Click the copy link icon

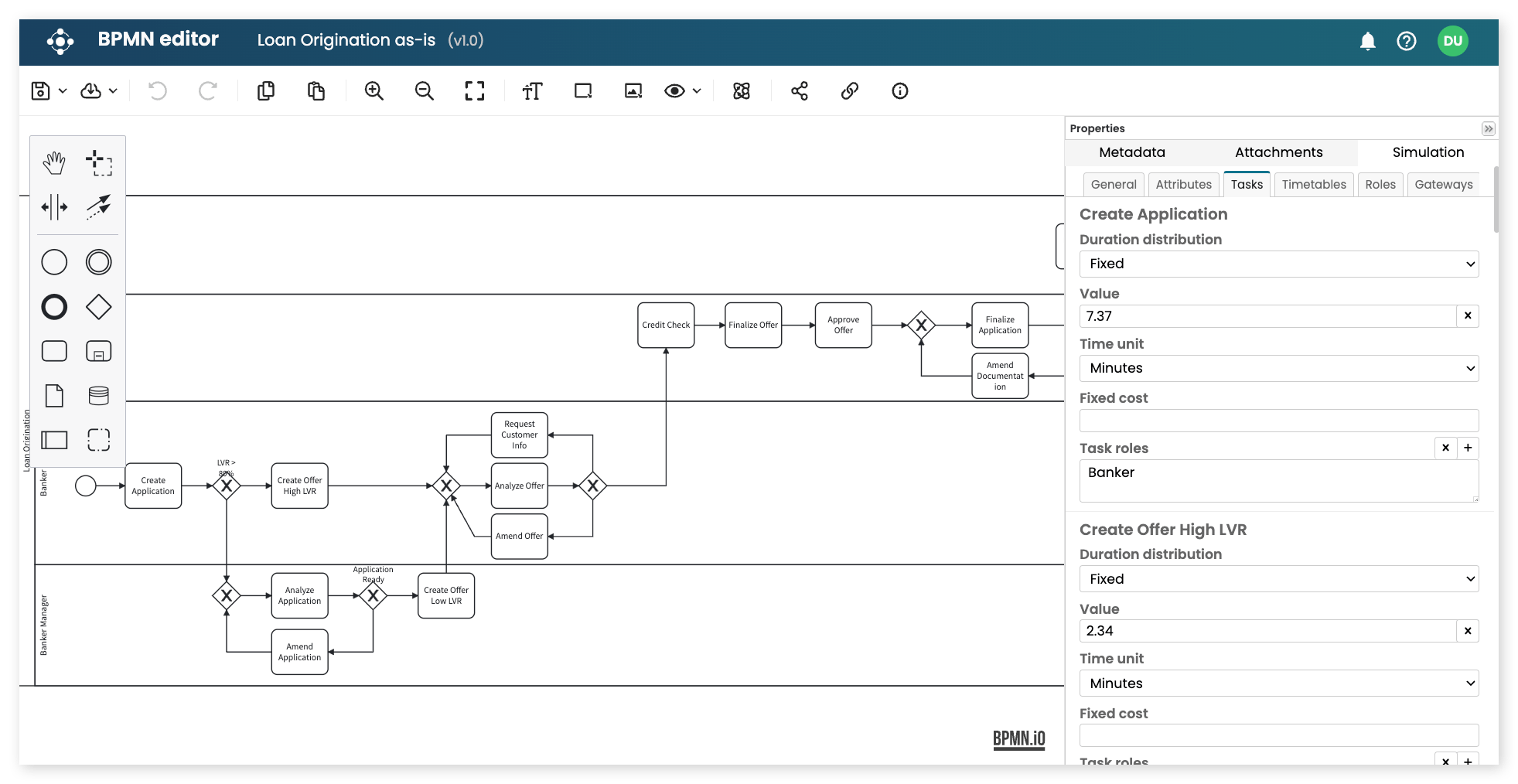click(850, 91)
